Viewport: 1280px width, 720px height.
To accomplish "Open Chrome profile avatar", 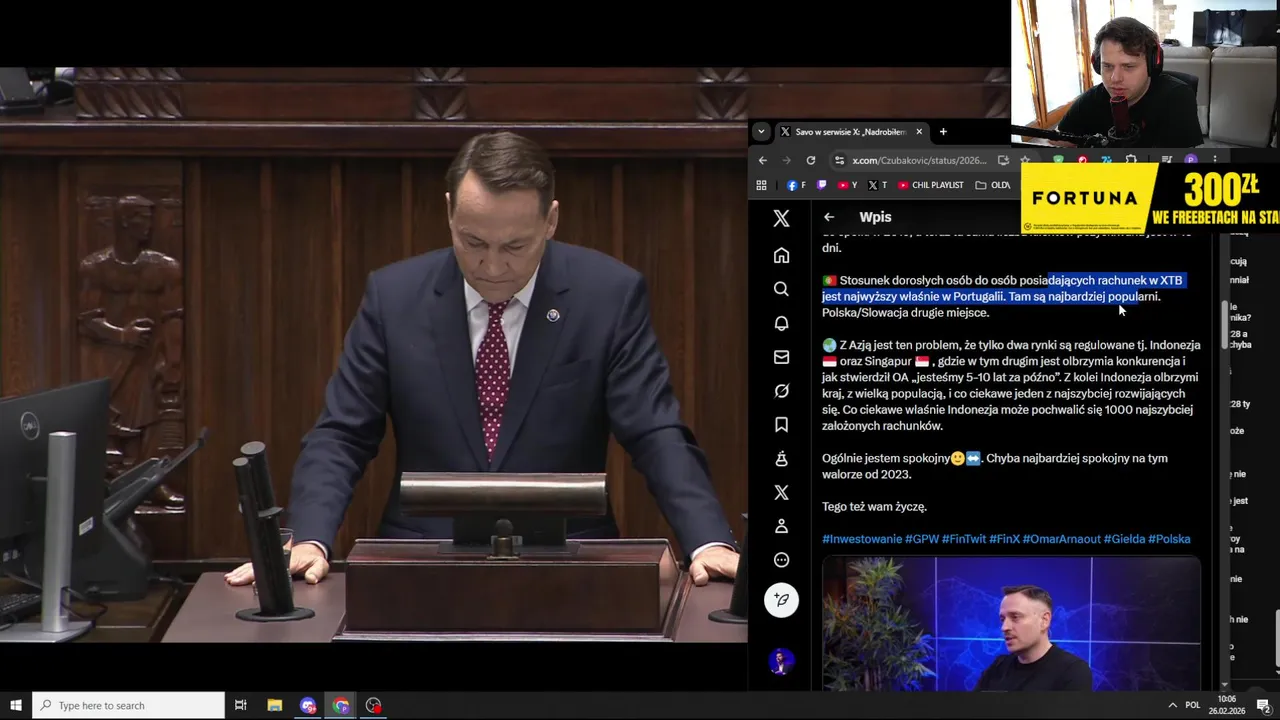I will 1191,160.
